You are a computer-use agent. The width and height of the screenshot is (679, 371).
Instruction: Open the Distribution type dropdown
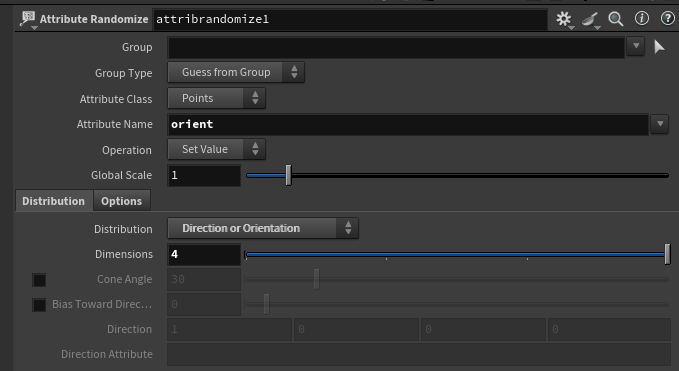(263, 228)
